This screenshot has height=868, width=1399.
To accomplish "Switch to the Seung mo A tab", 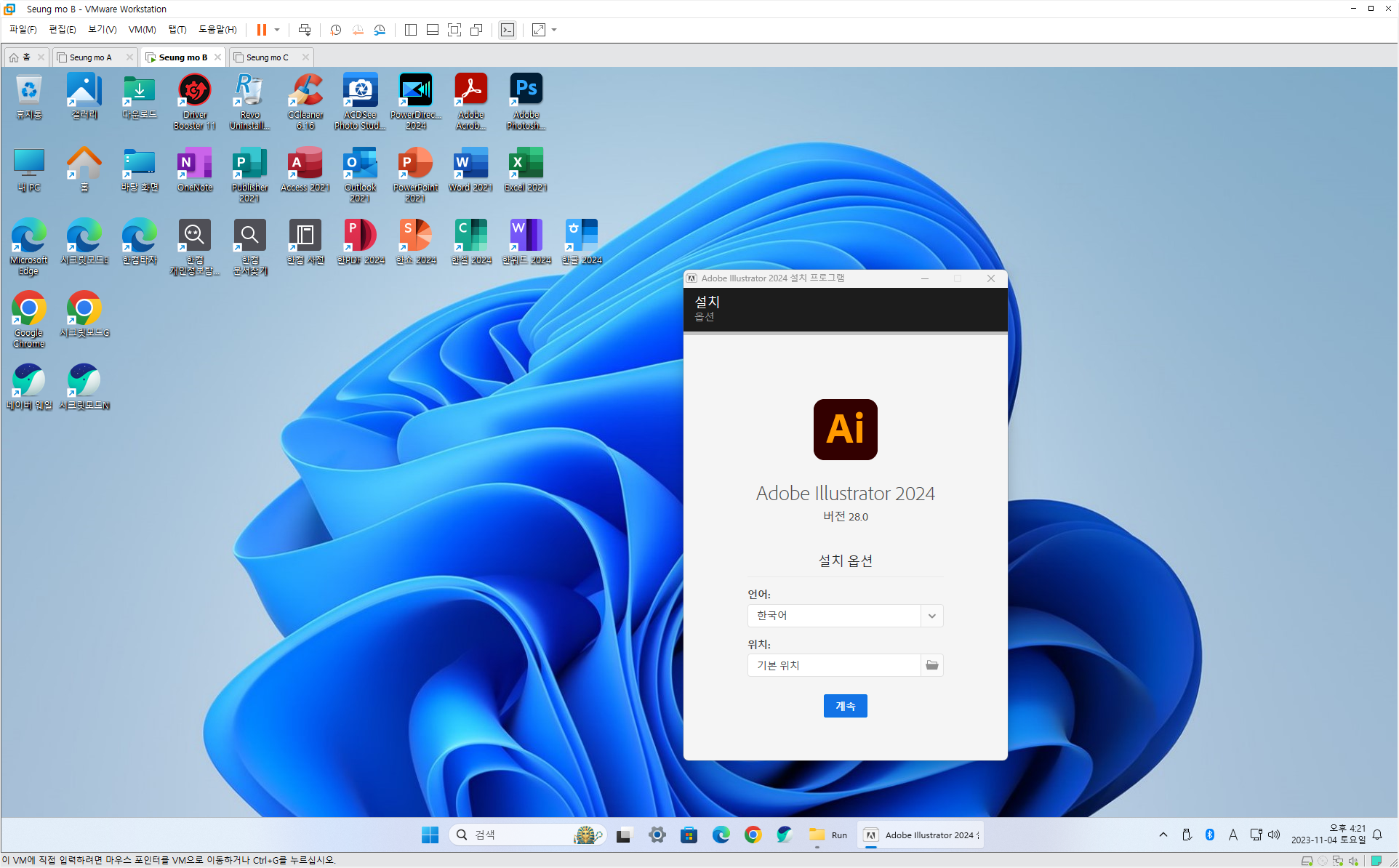I will pos(90,57).
